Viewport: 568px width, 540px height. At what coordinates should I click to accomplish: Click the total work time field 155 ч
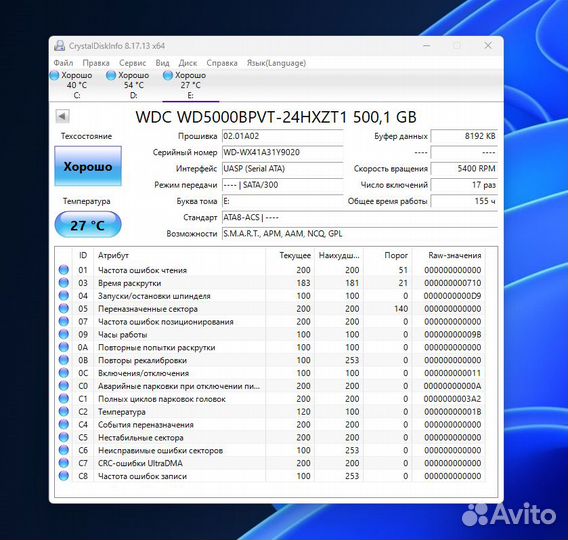464,201
